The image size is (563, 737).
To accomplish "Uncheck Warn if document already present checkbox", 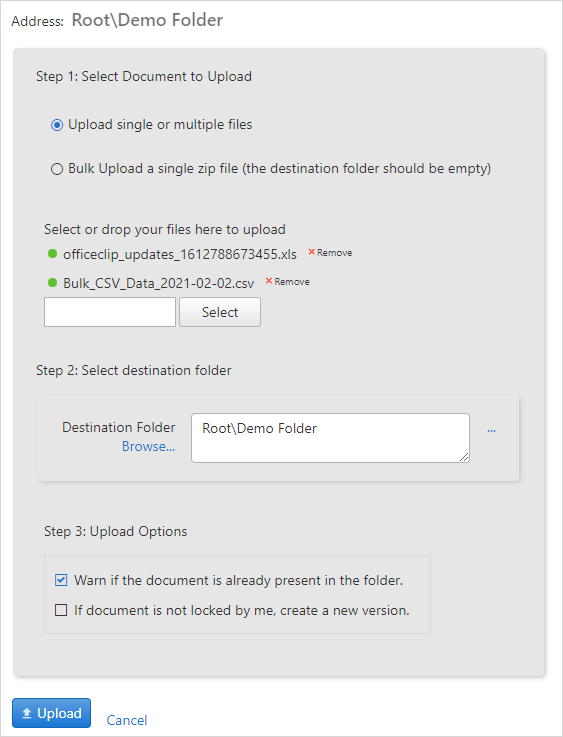I will click(x=61, y=580).
